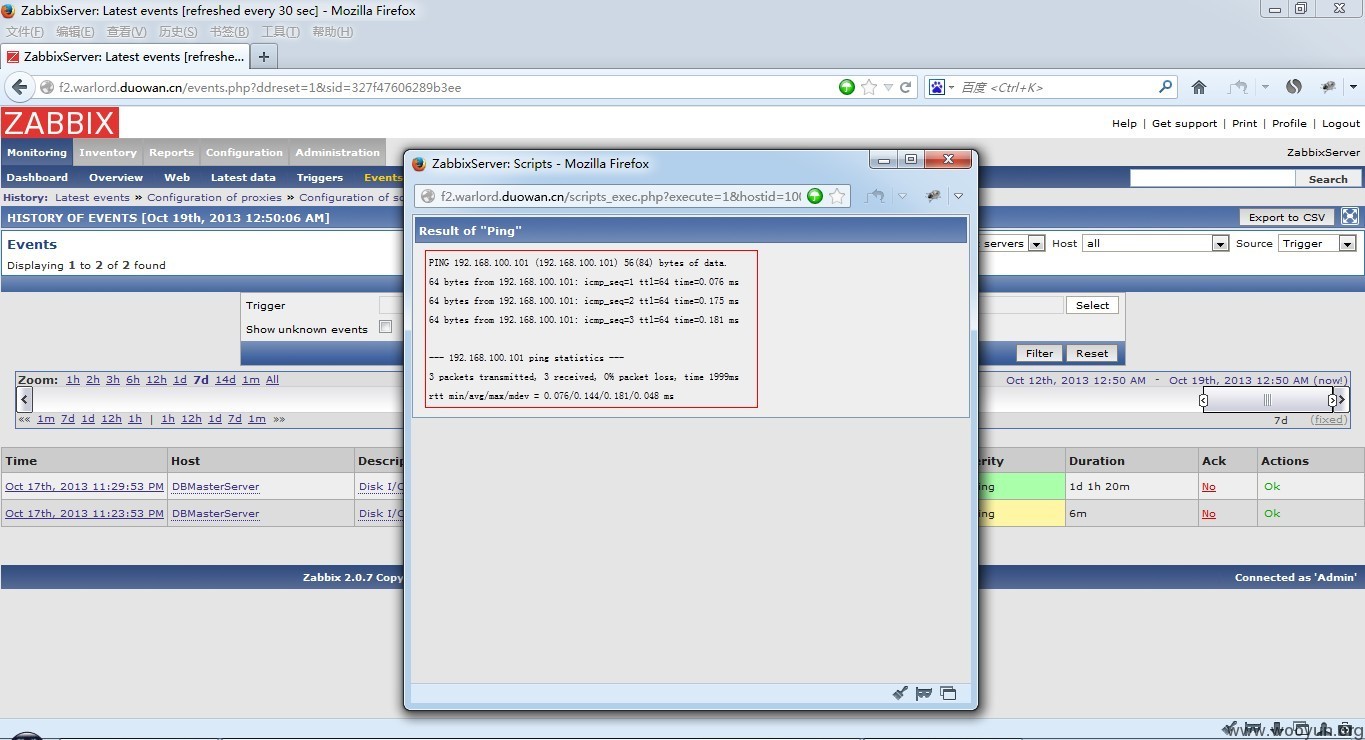
Task: Click Zabbix search input field
Action: point(1212,178)
